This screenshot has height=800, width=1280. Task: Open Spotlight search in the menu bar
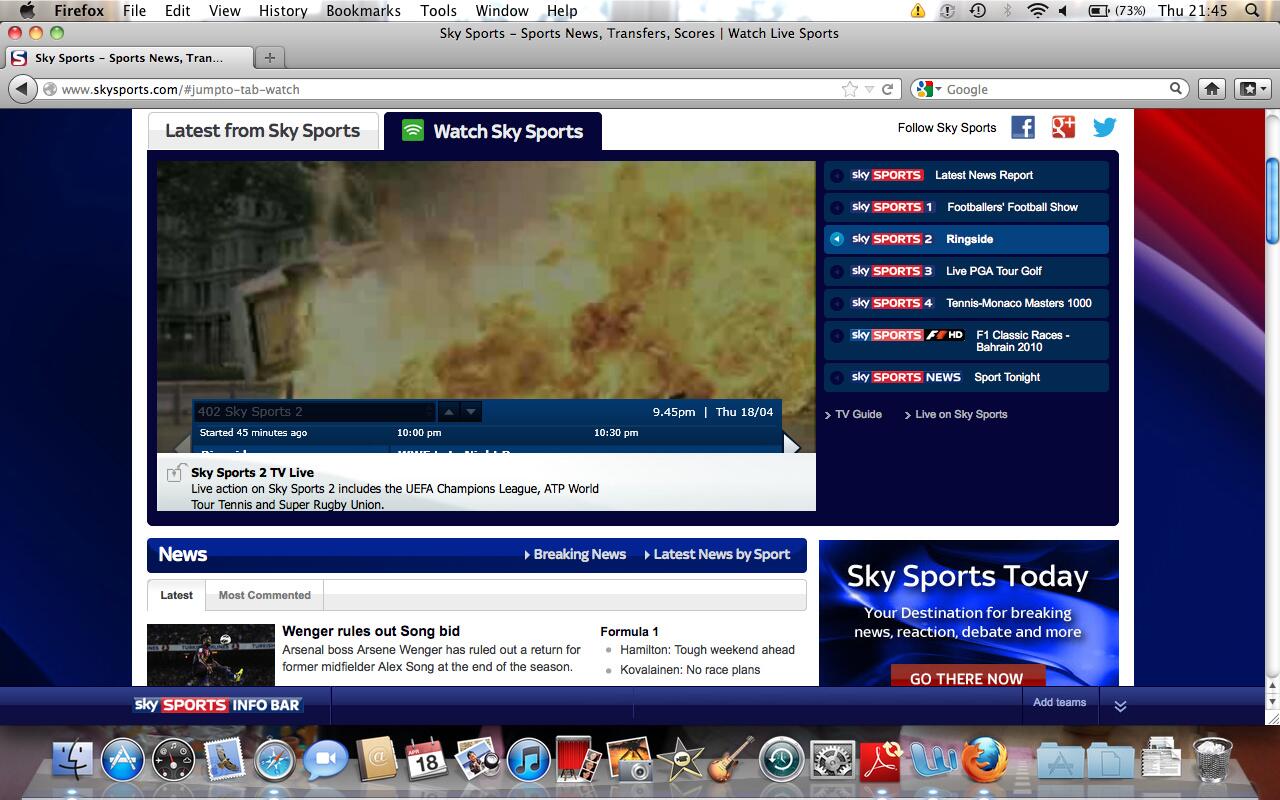pyautogui.click(x=1253, y=11)
